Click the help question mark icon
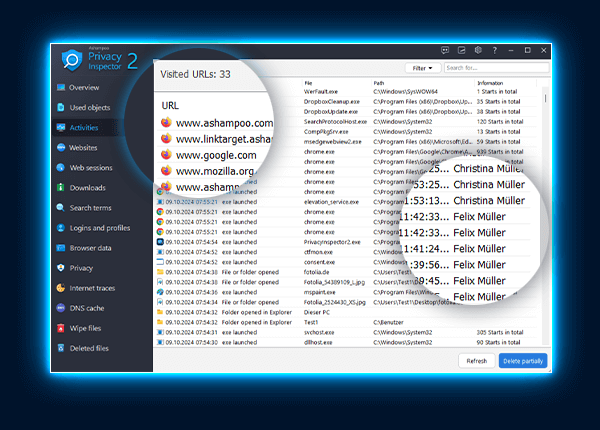The width and height of the screenshot is (600, 430). [x=494, y=50]
